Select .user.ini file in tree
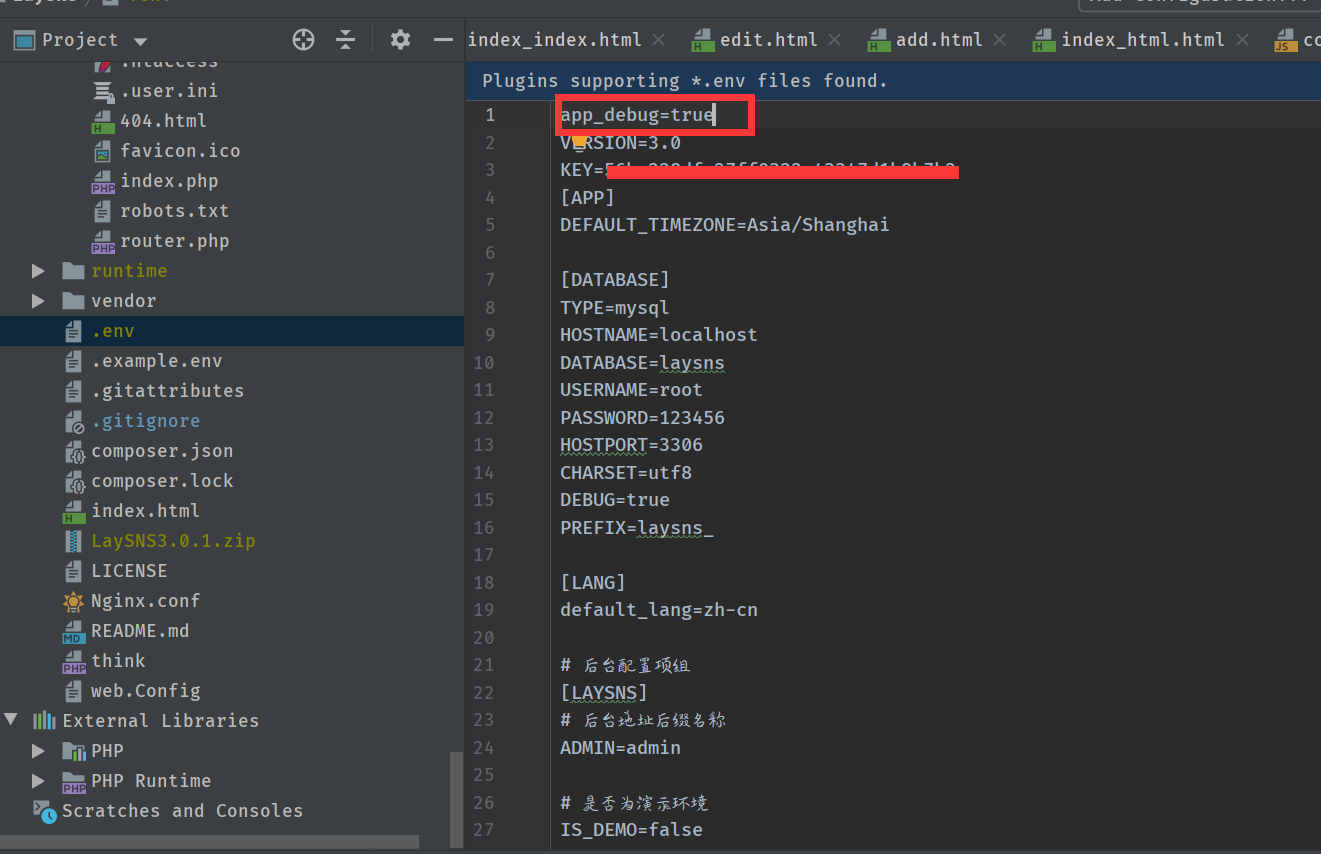The height and width of the screenshot is (854, 1321). pyautogui.click(x=169, y=91)
